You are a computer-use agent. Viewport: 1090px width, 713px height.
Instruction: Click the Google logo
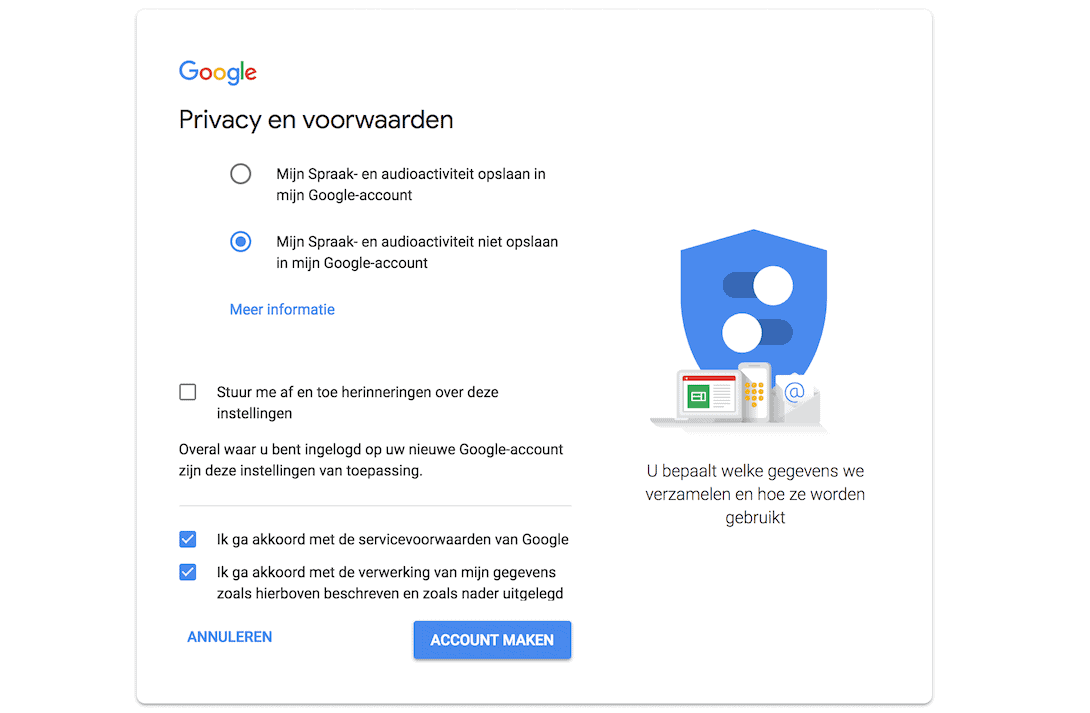tap(217, 72)
